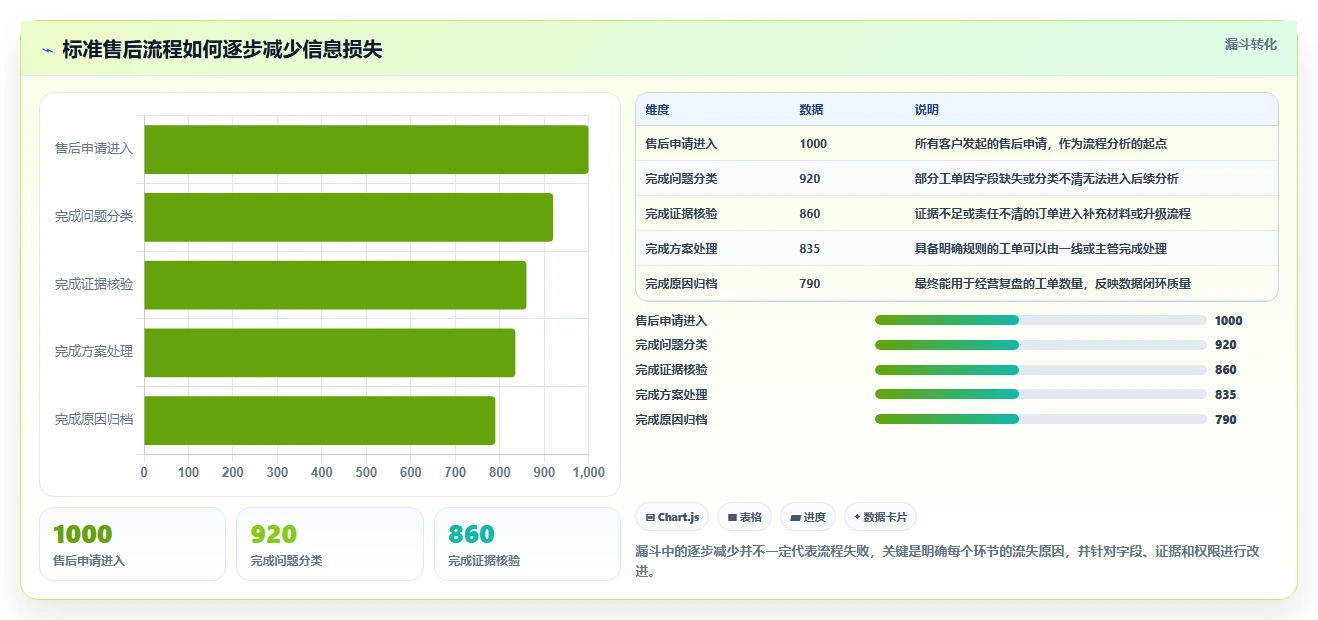Screen dimensions: 1318x620
Task: Click the table value 860
Action: (810, 214)
